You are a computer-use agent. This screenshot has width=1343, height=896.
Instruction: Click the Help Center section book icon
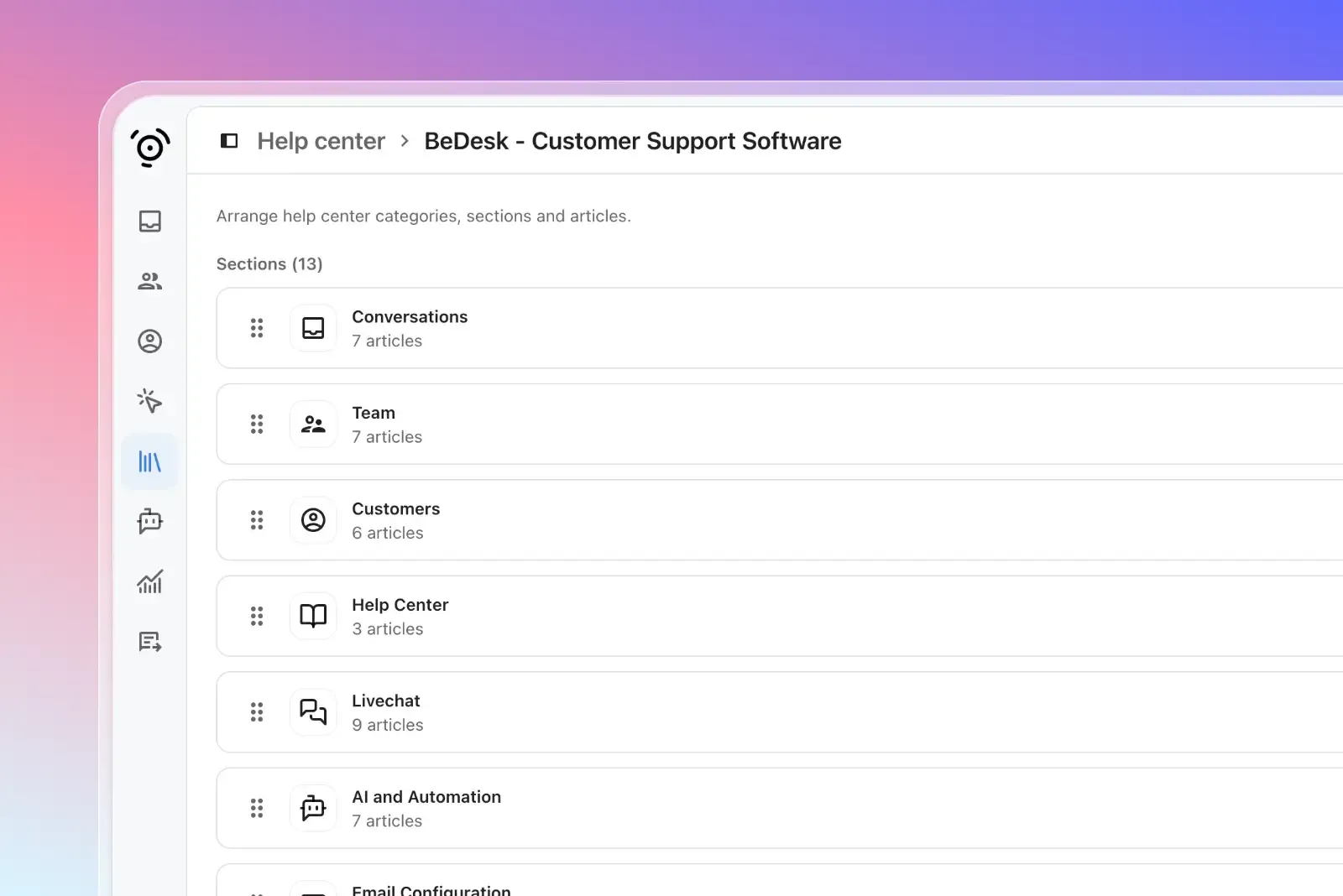click(313, 617)
